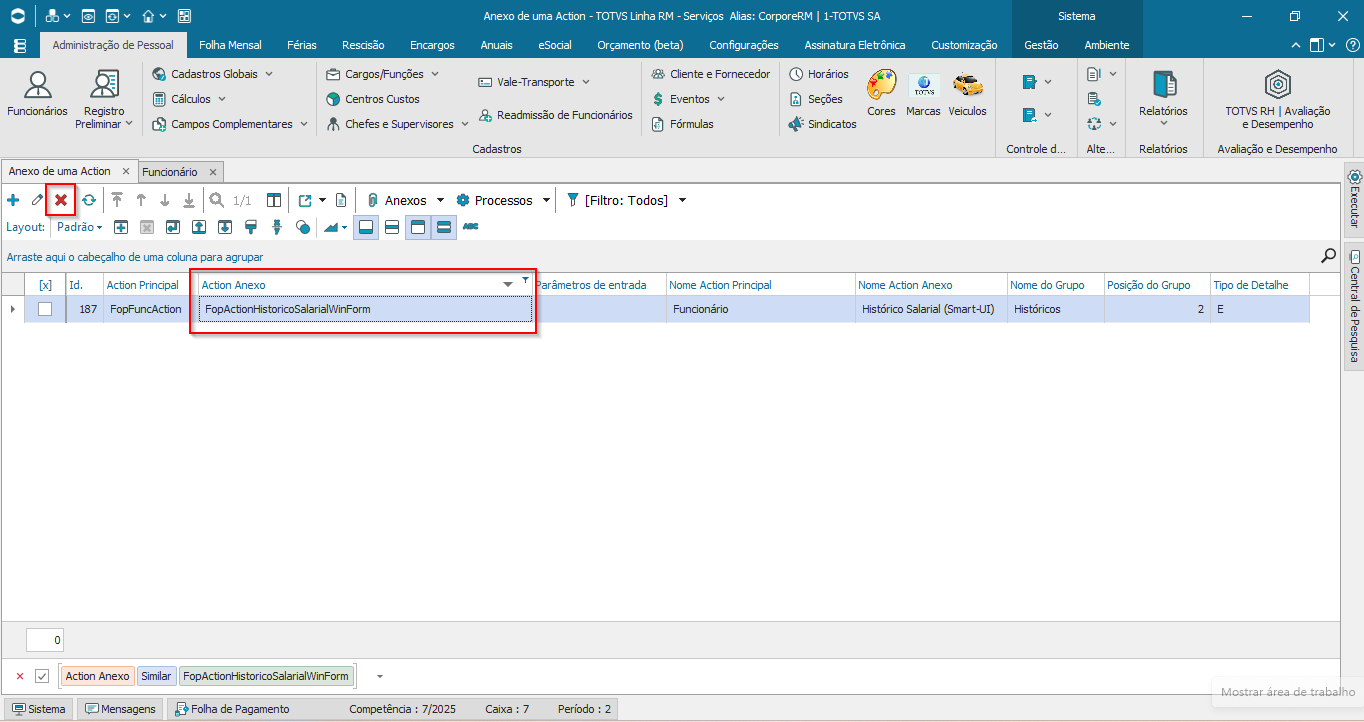
Task: Open the Horários register
Action: [x=819, y=74]
